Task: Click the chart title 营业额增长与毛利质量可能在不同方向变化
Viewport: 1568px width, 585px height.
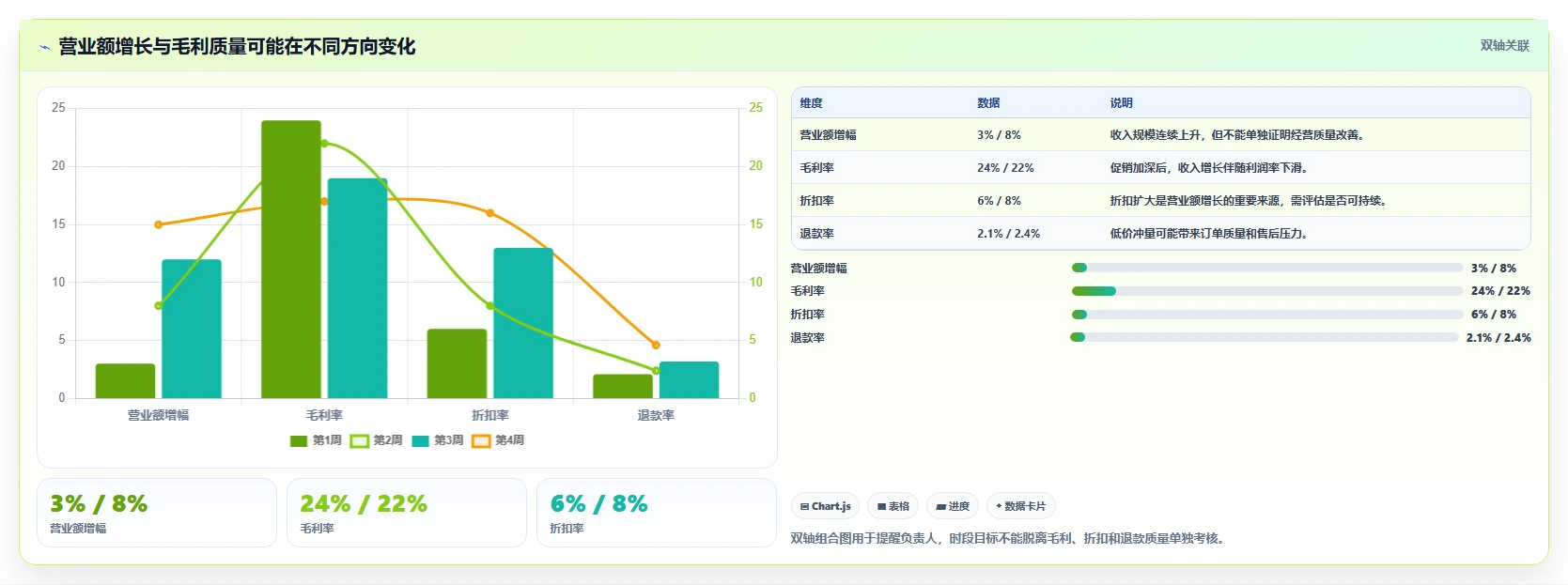Action: coord(237,46)
